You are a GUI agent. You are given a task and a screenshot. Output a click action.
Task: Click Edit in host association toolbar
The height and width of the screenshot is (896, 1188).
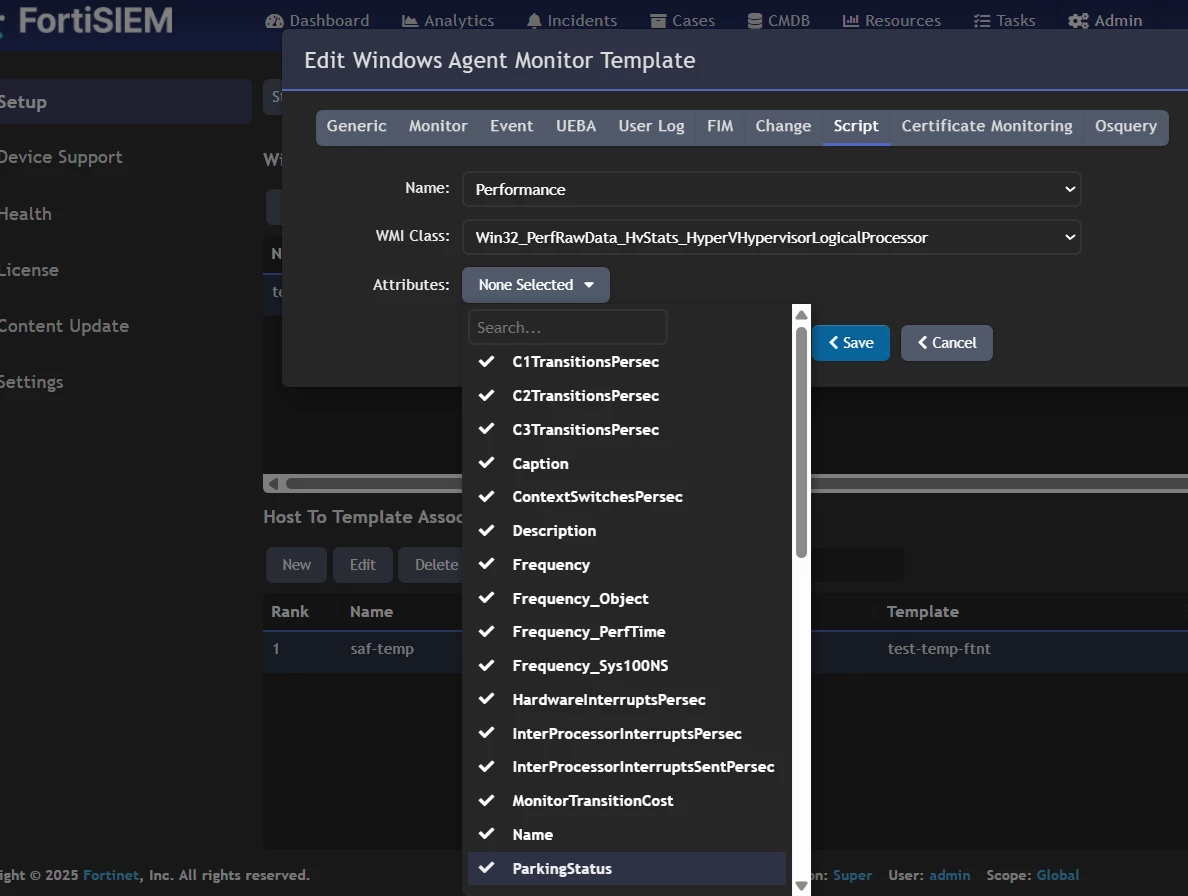pos(363,565)
